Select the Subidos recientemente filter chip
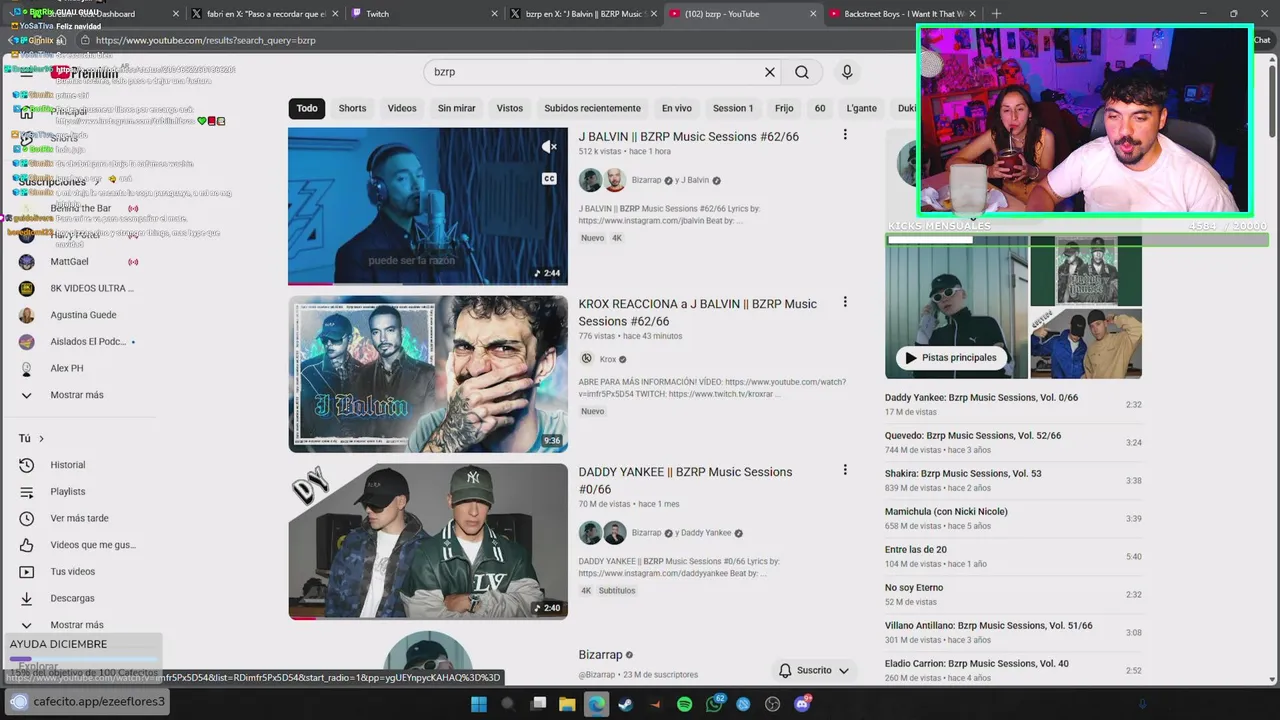The image size is (1280, 720). [x=592, y=108]
